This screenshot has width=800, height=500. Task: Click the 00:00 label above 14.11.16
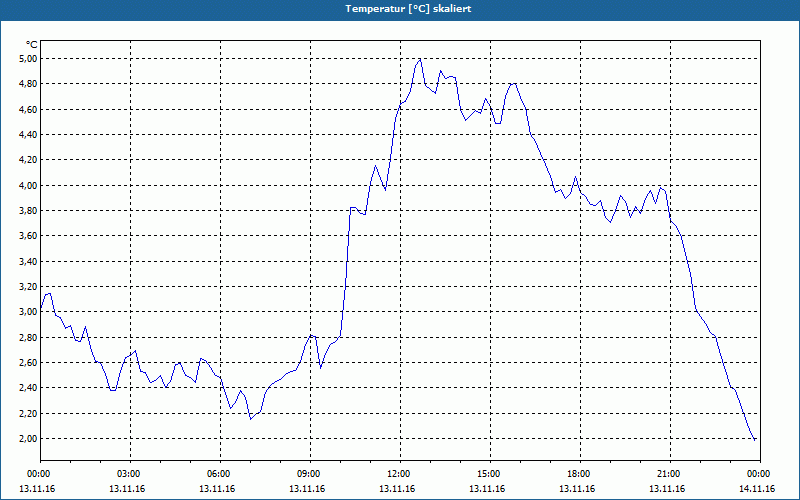pyautogui.click(x=760, y=474)
